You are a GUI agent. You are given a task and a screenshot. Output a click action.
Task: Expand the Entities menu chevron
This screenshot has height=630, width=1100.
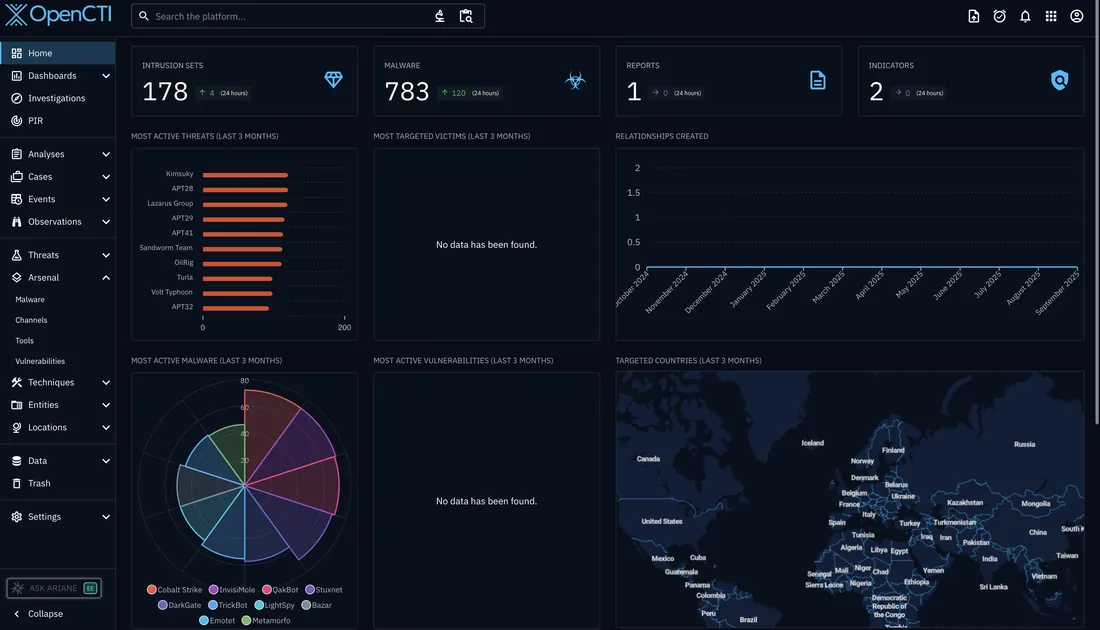tap(106, 405)
